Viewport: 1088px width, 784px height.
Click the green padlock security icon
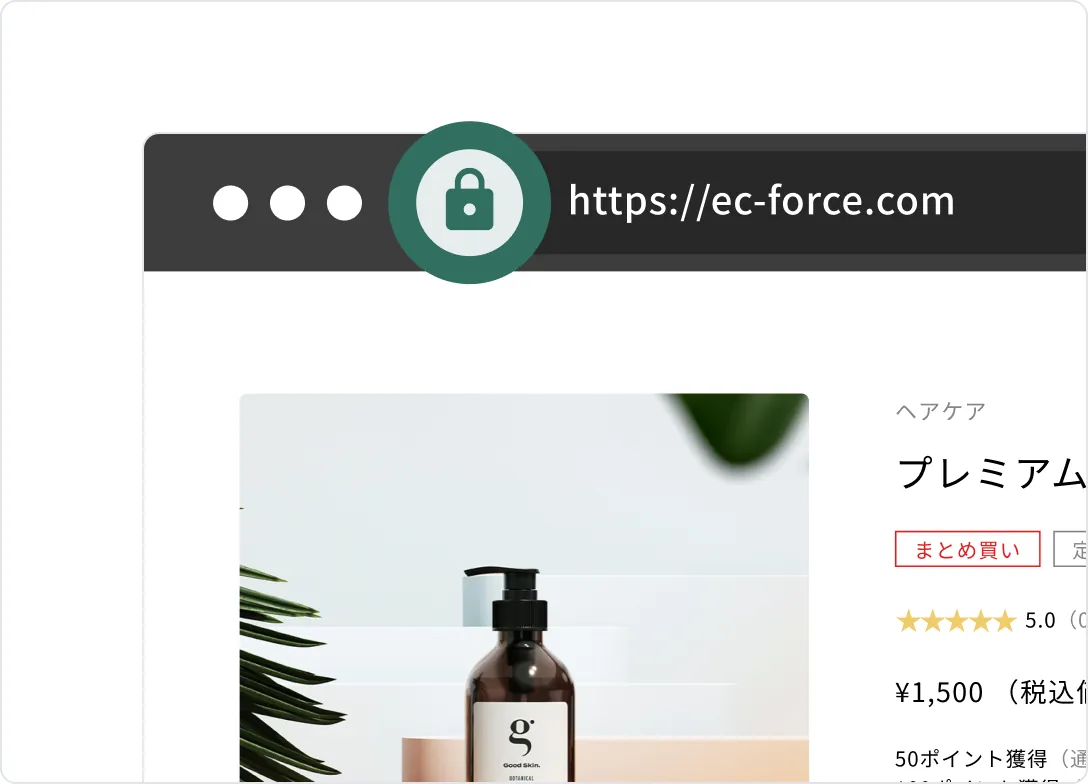[469, 202]
